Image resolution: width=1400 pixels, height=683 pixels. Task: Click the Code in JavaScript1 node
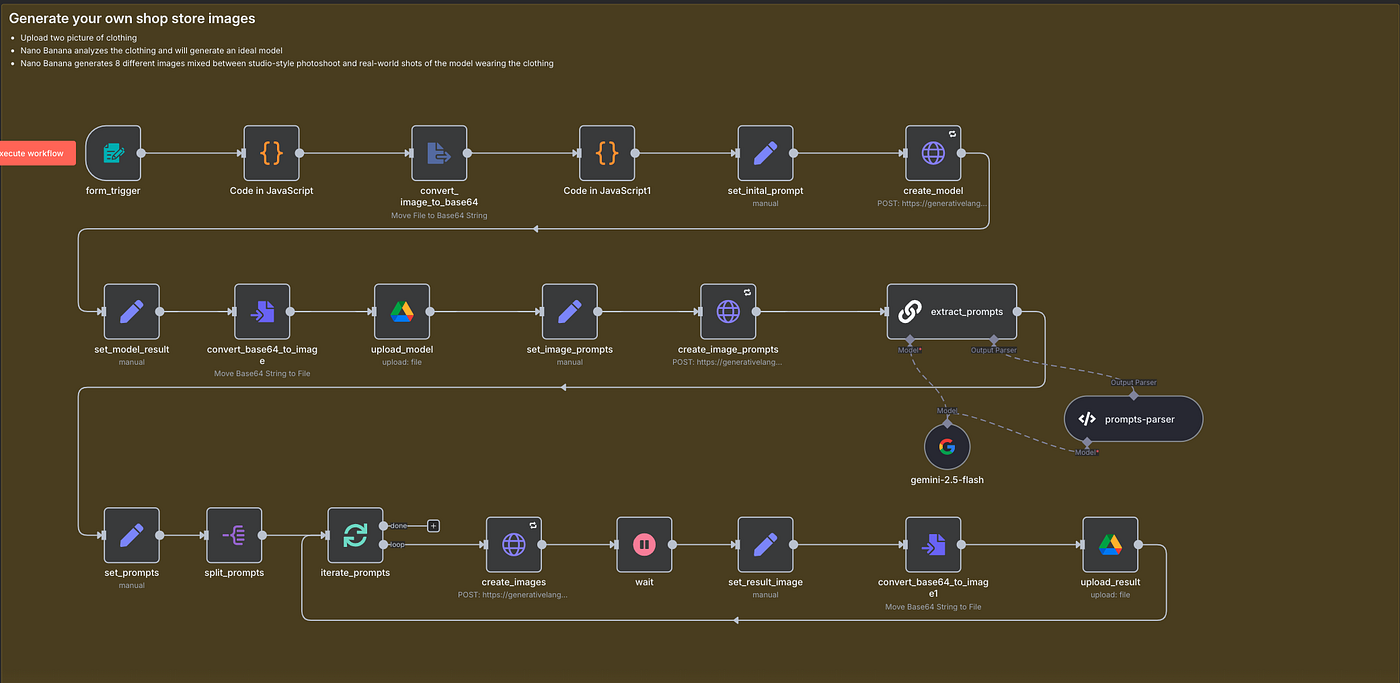click(607, 153)
